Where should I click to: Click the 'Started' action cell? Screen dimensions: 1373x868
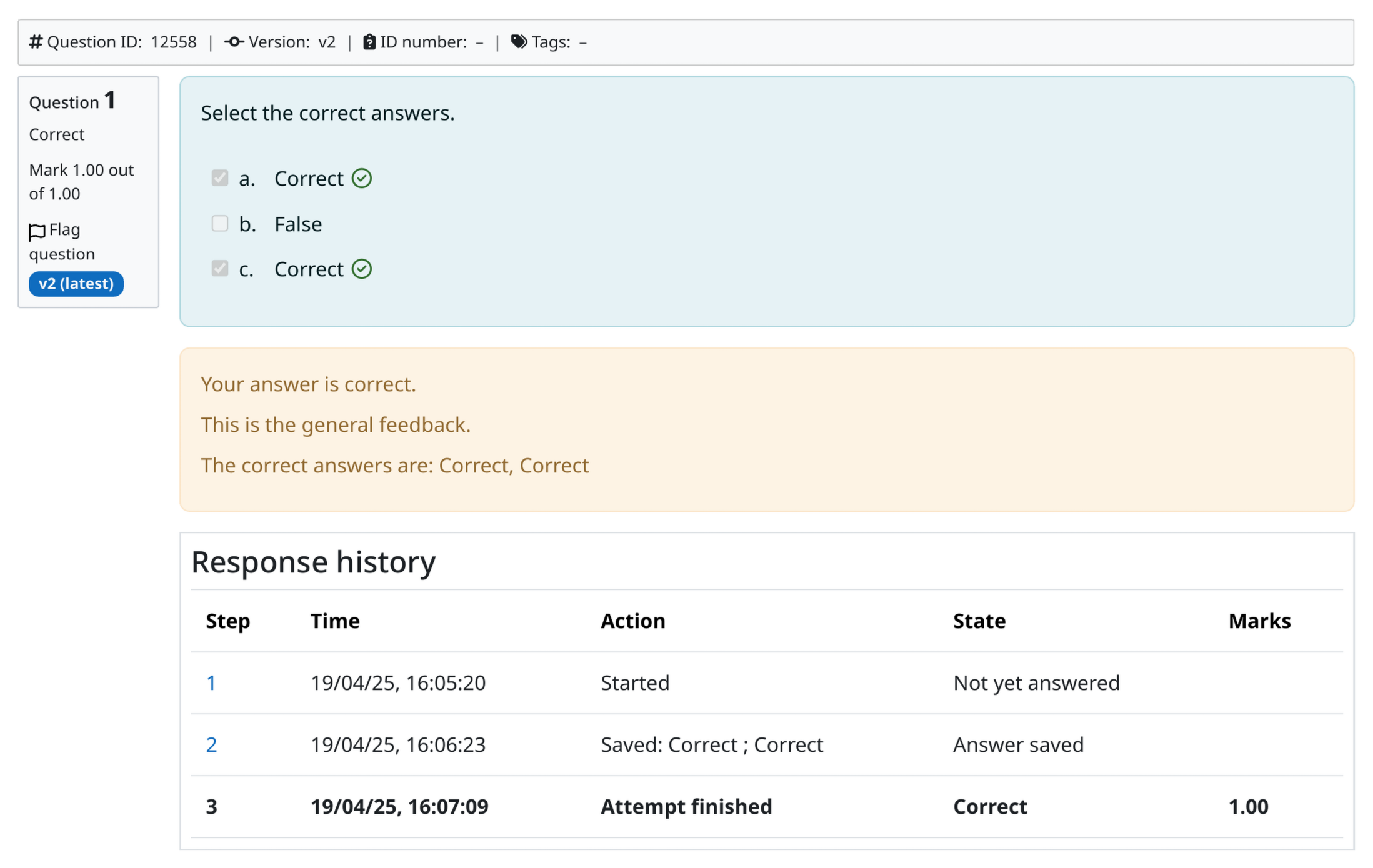635,683
